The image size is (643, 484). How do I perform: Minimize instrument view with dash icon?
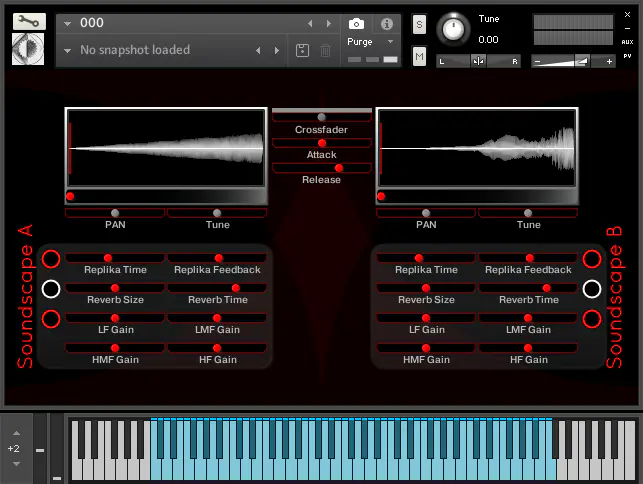tap(627, 28)
